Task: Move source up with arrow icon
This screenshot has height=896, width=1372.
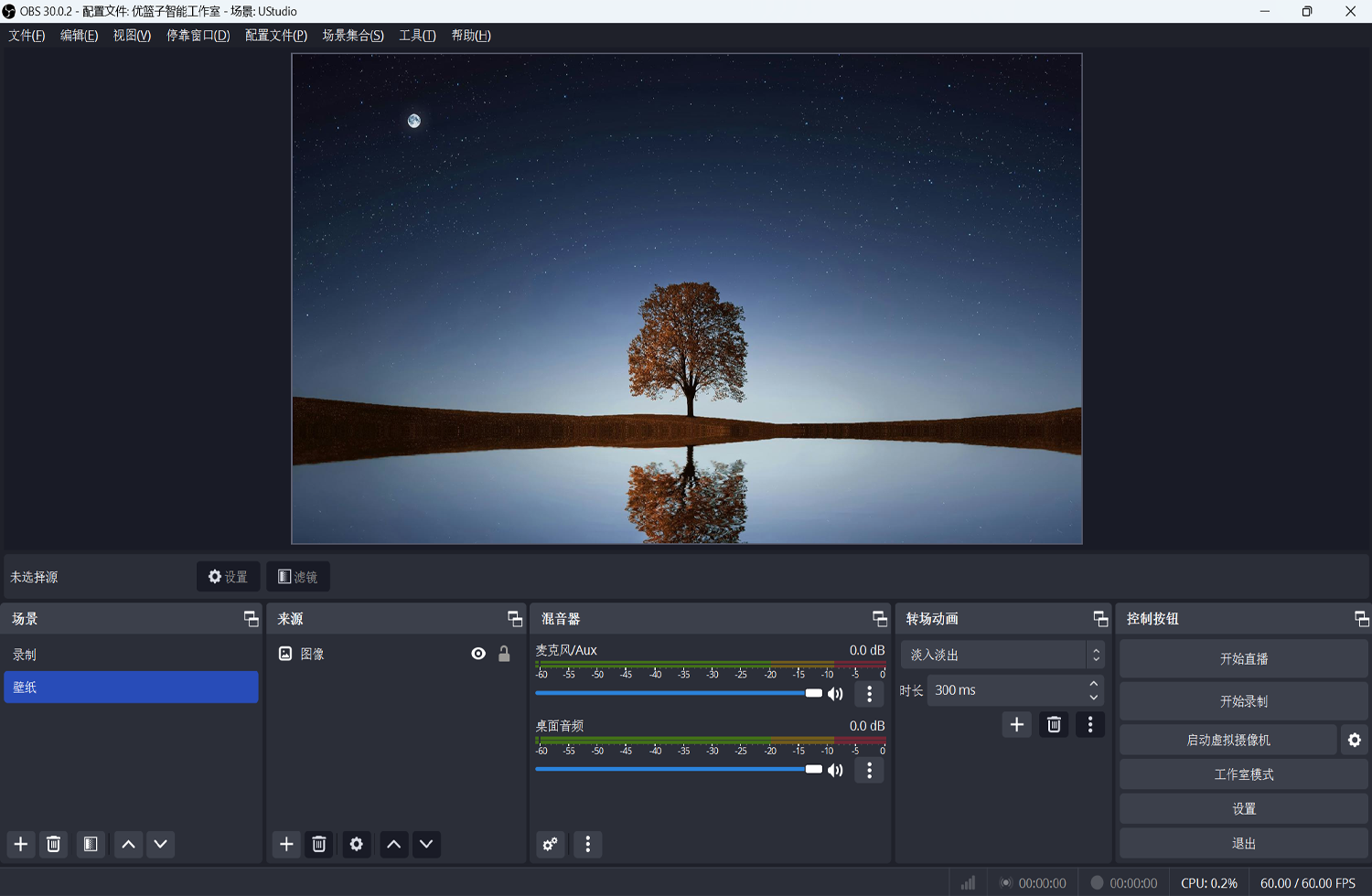Action: [393, 844]
